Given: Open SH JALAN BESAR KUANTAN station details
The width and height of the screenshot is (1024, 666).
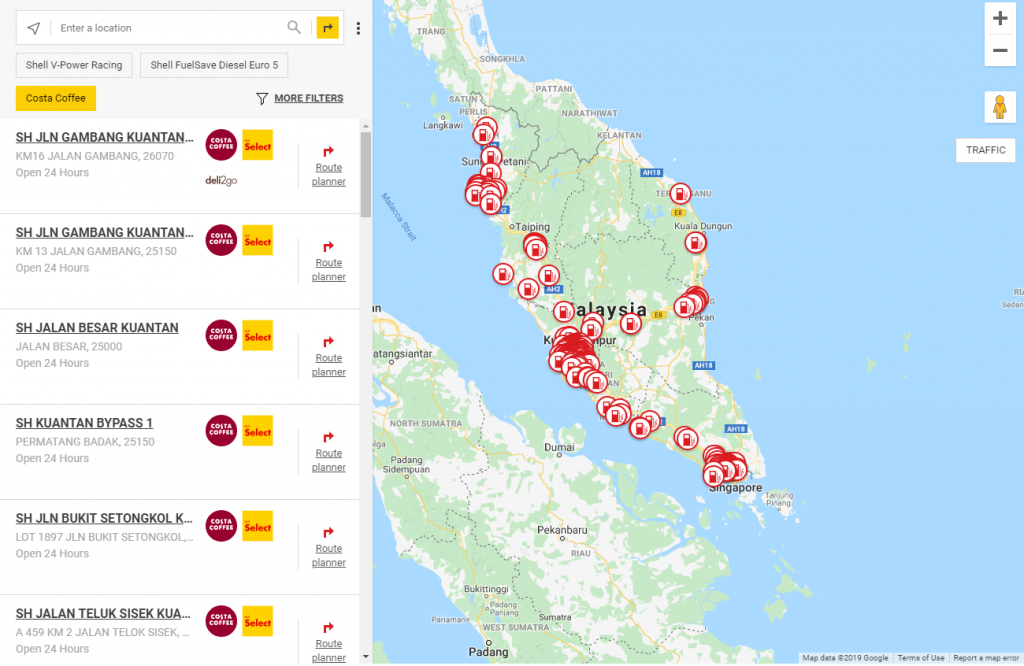Looking at the screenshot, I should (x=97, y=328).
